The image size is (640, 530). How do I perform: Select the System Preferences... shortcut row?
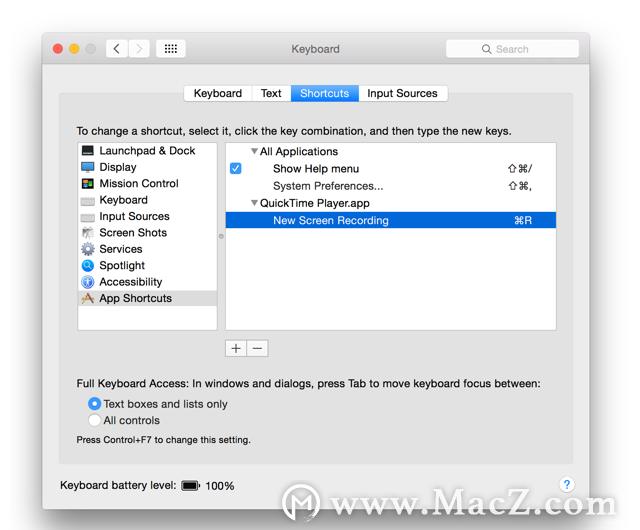pyautogui.click(x=391, y=186)
